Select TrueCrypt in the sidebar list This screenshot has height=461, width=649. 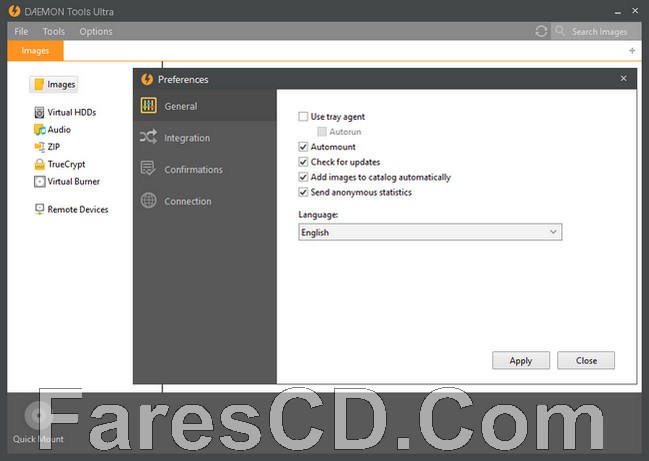tap(66, 164)
